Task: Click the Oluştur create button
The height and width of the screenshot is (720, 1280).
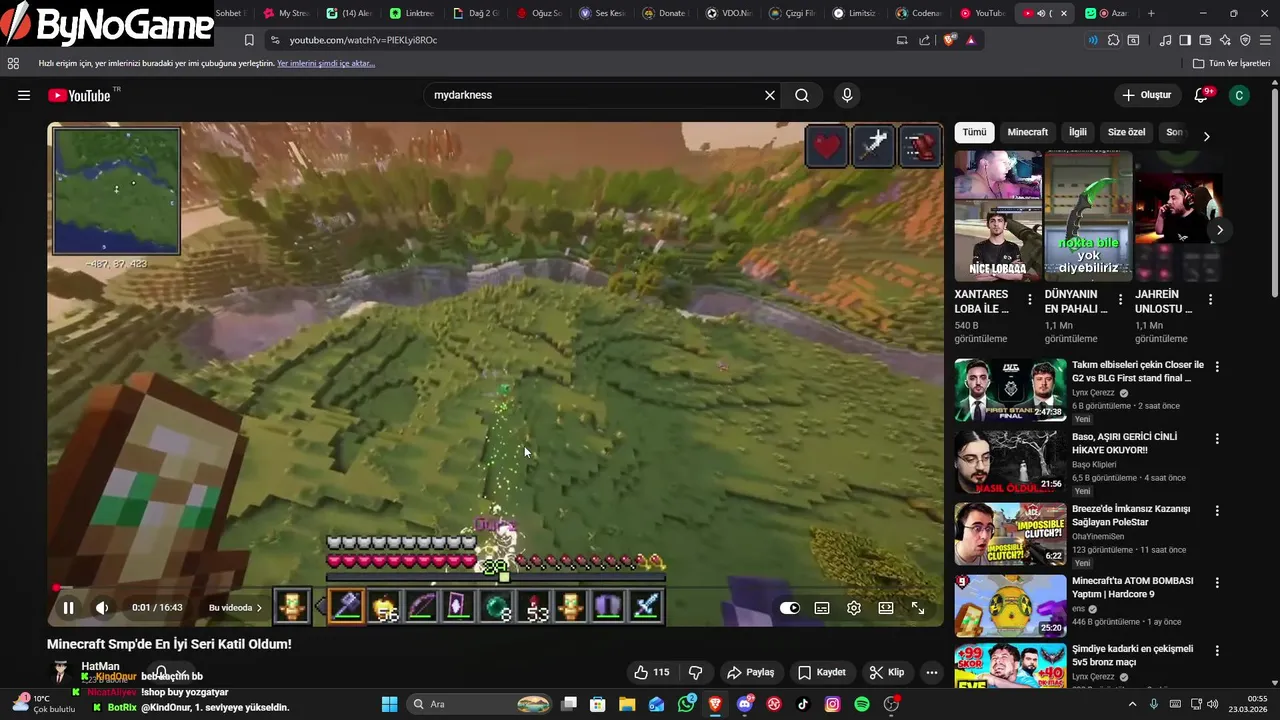Action: coord(1146,95)
